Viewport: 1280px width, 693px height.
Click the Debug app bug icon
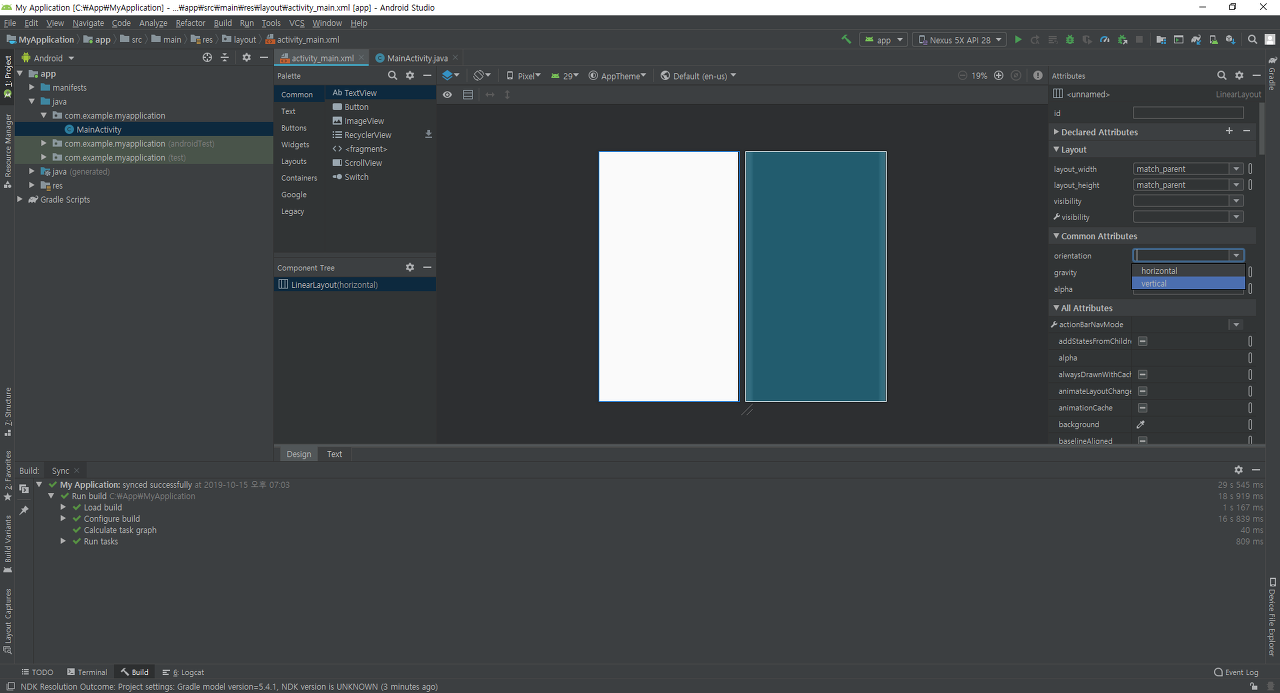click(x=1070, y=40)
